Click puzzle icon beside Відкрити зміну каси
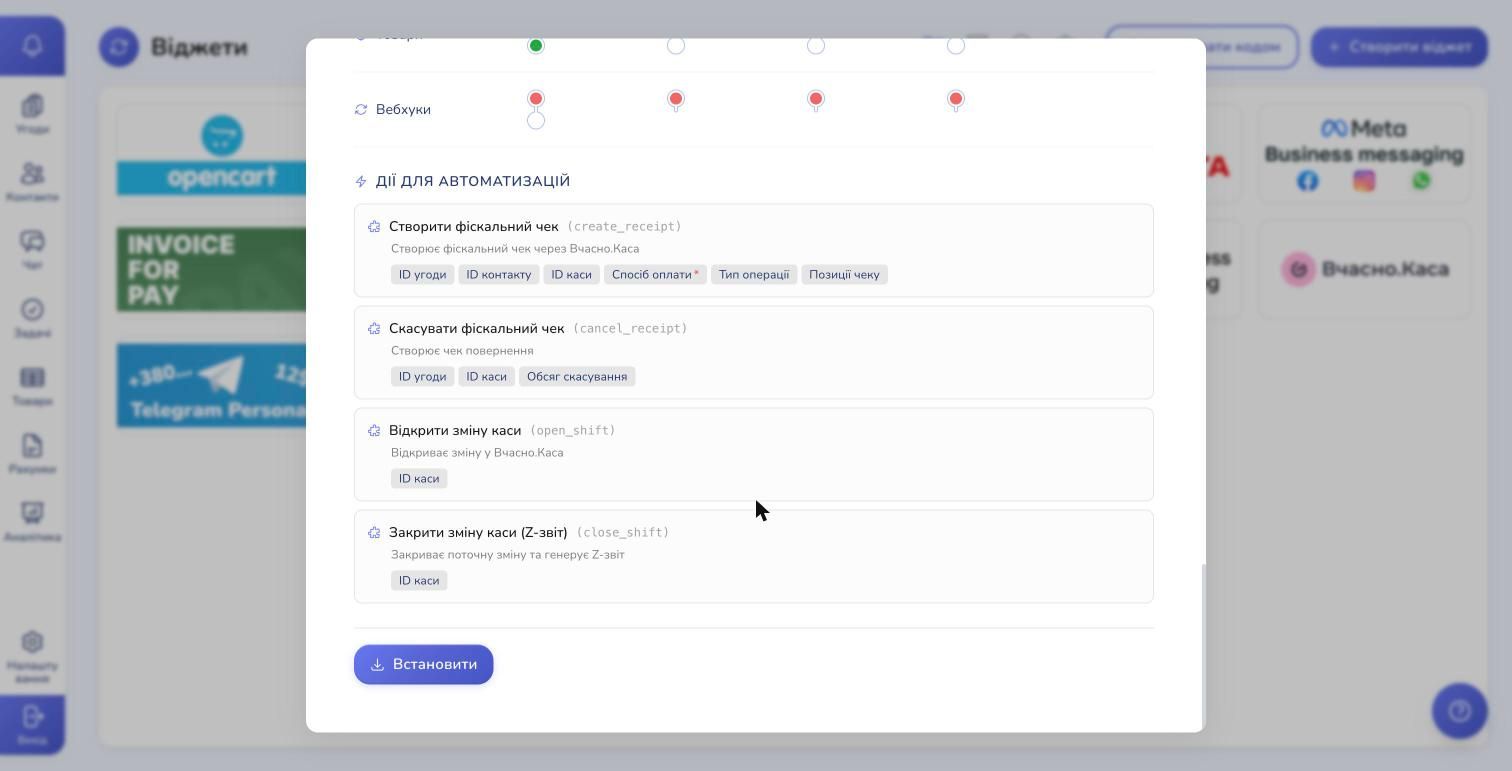This screenshot has height=771, width=1512. pyautogui.click(x=374, y=431)
